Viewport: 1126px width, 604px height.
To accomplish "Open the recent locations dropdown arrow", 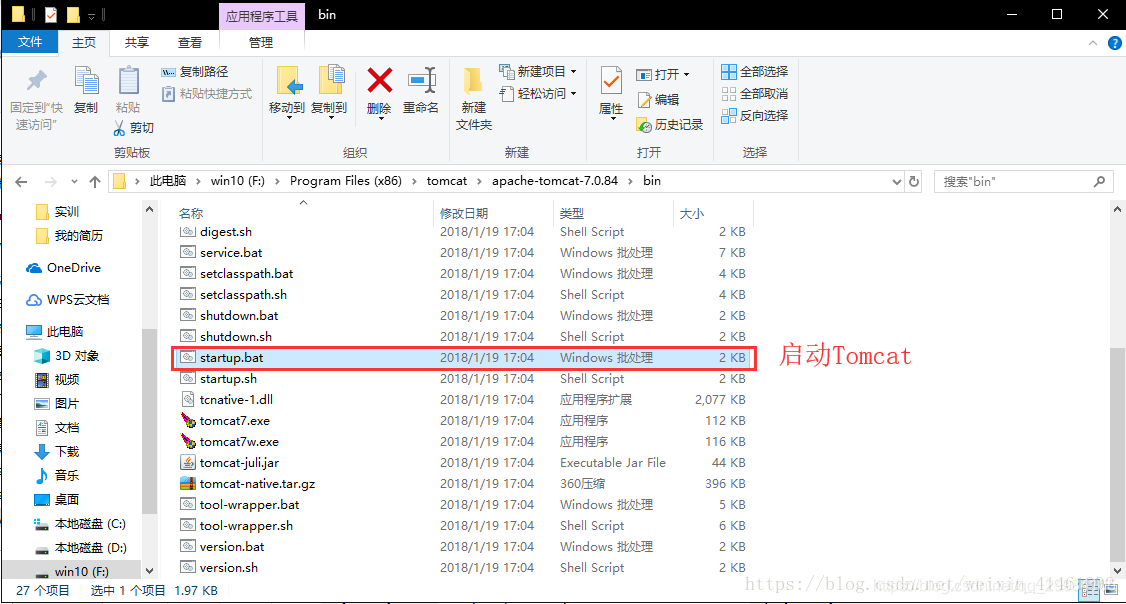I will click(74, 182).
